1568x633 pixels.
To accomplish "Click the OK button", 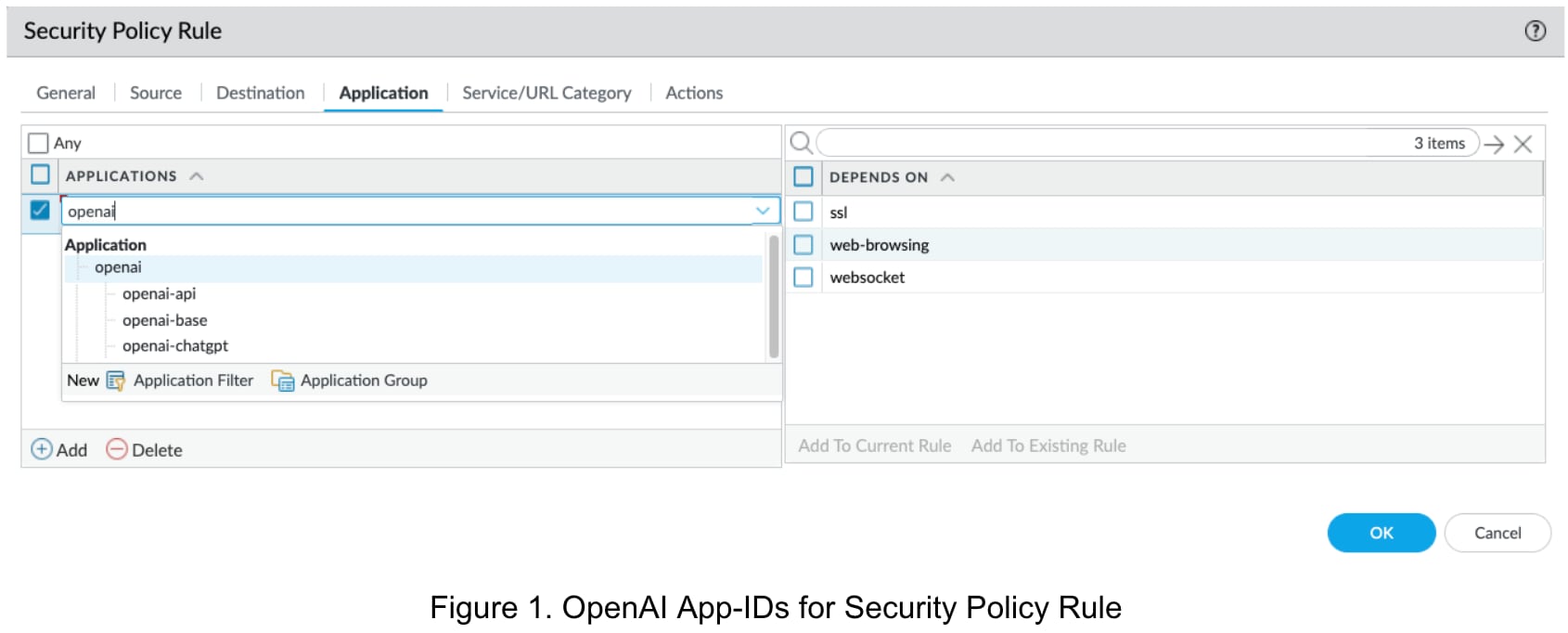I will [1382, 533].
